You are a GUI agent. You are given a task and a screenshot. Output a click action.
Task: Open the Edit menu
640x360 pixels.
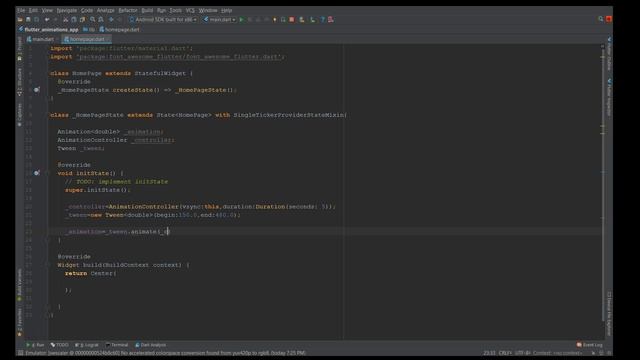(33, 10)
